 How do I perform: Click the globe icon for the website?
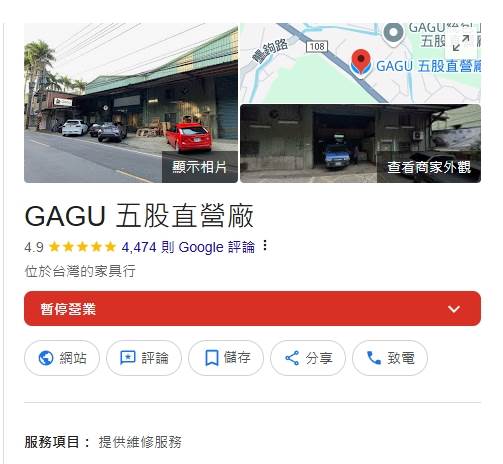(46, 358)
